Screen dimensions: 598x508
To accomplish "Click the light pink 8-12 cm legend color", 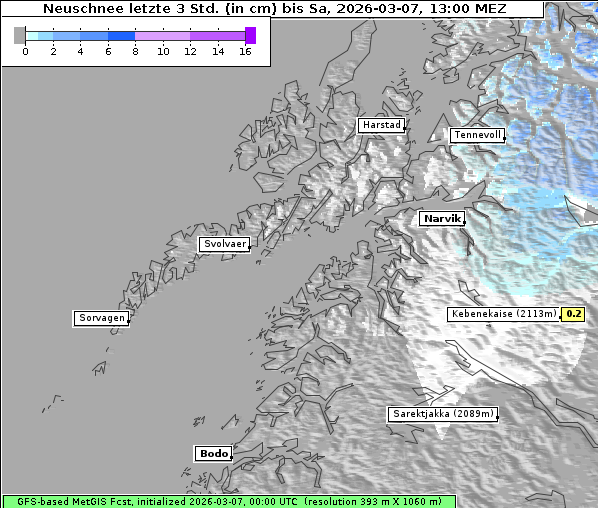I will pos(162,36).
